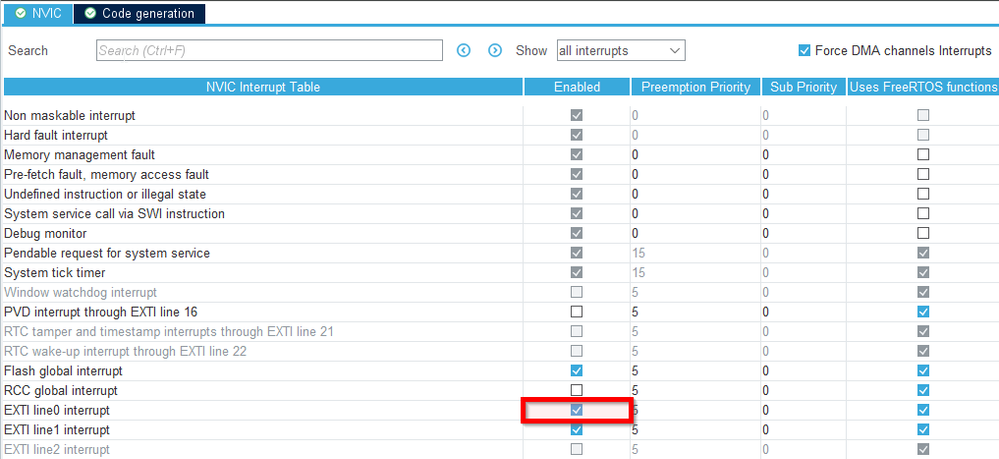Select the Hard fault interrupt row
Viewport: 999px width, 459px height.
click(56, 135)
